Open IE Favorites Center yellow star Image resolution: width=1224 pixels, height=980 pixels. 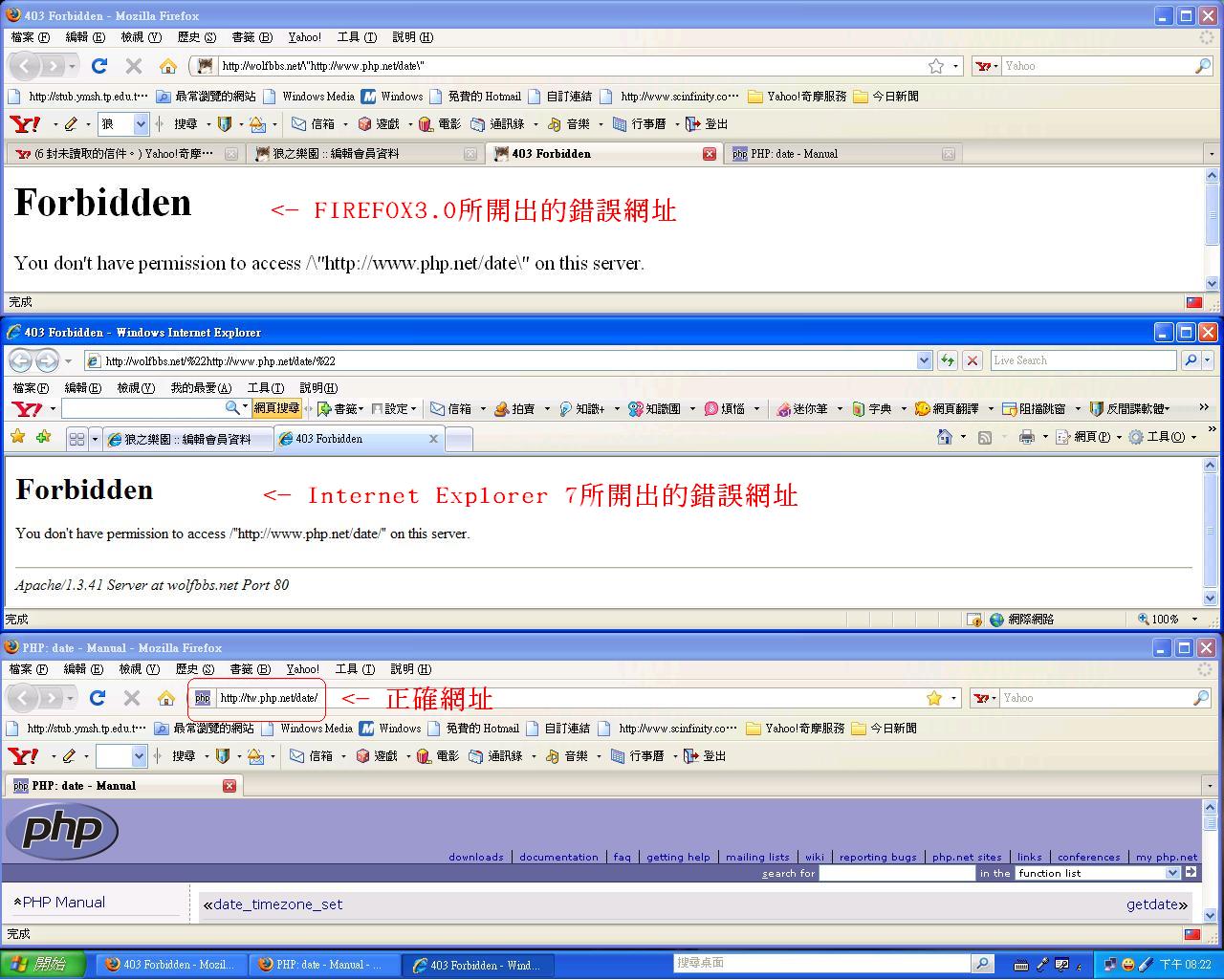(x=17, y=438)
